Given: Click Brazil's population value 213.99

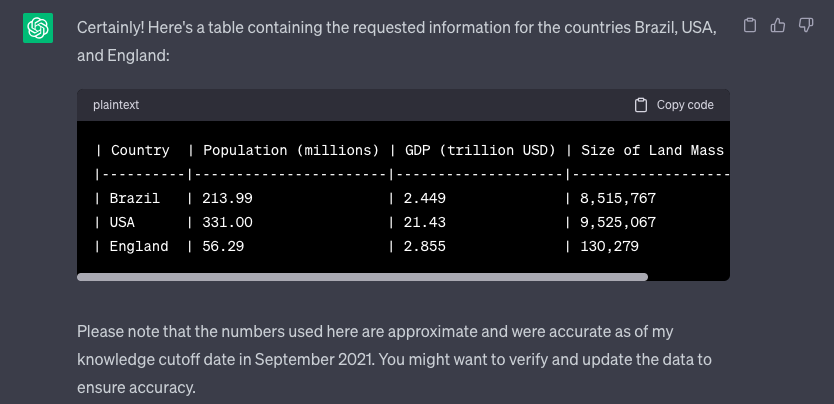Looking at the screenshot, I should tap(228, 199).
